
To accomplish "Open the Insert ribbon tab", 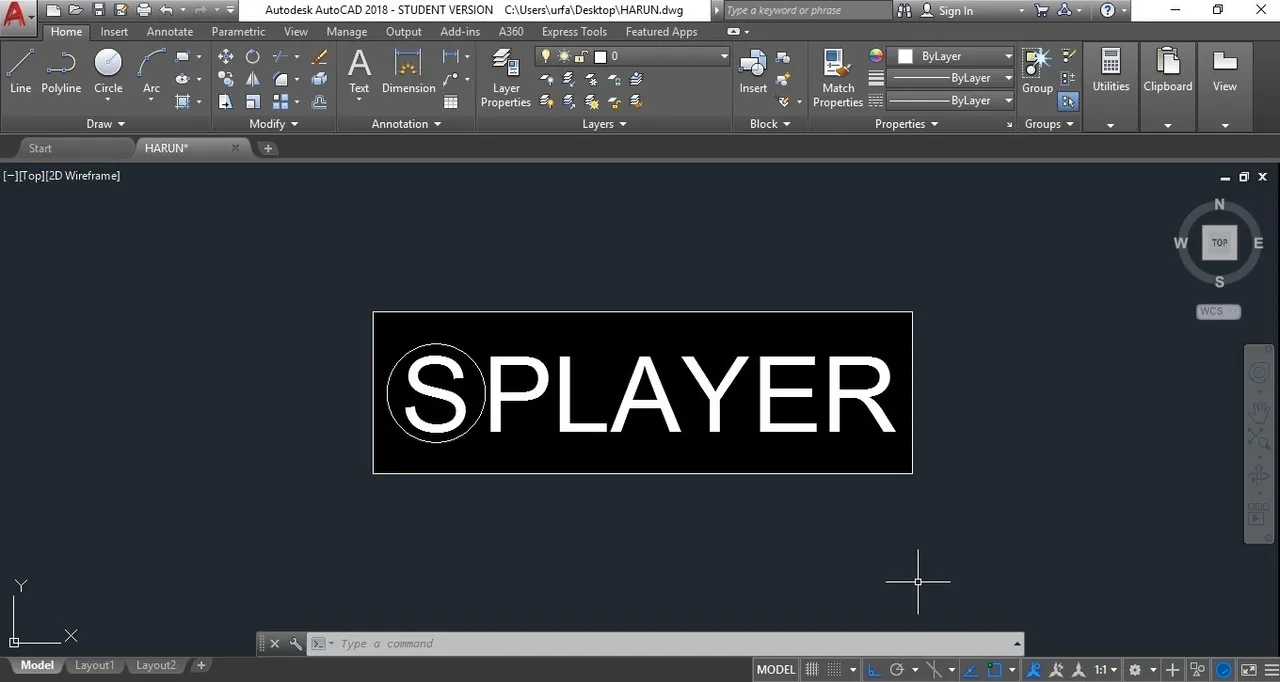I will (x=114, y=32).
